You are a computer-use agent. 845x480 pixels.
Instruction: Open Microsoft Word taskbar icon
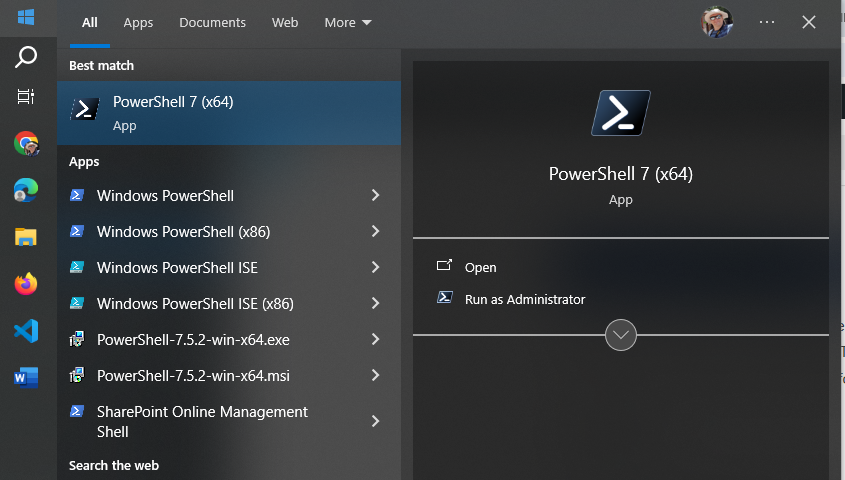[26, 378]
